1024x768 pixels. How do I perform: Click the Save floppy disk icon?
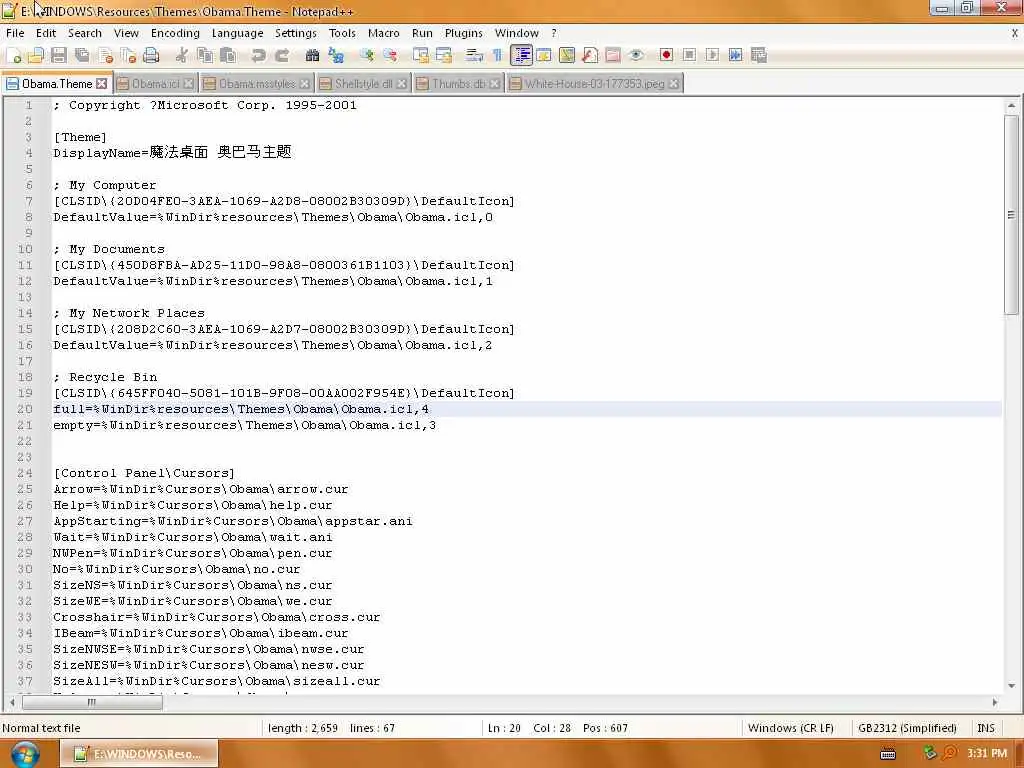(59, 56)
